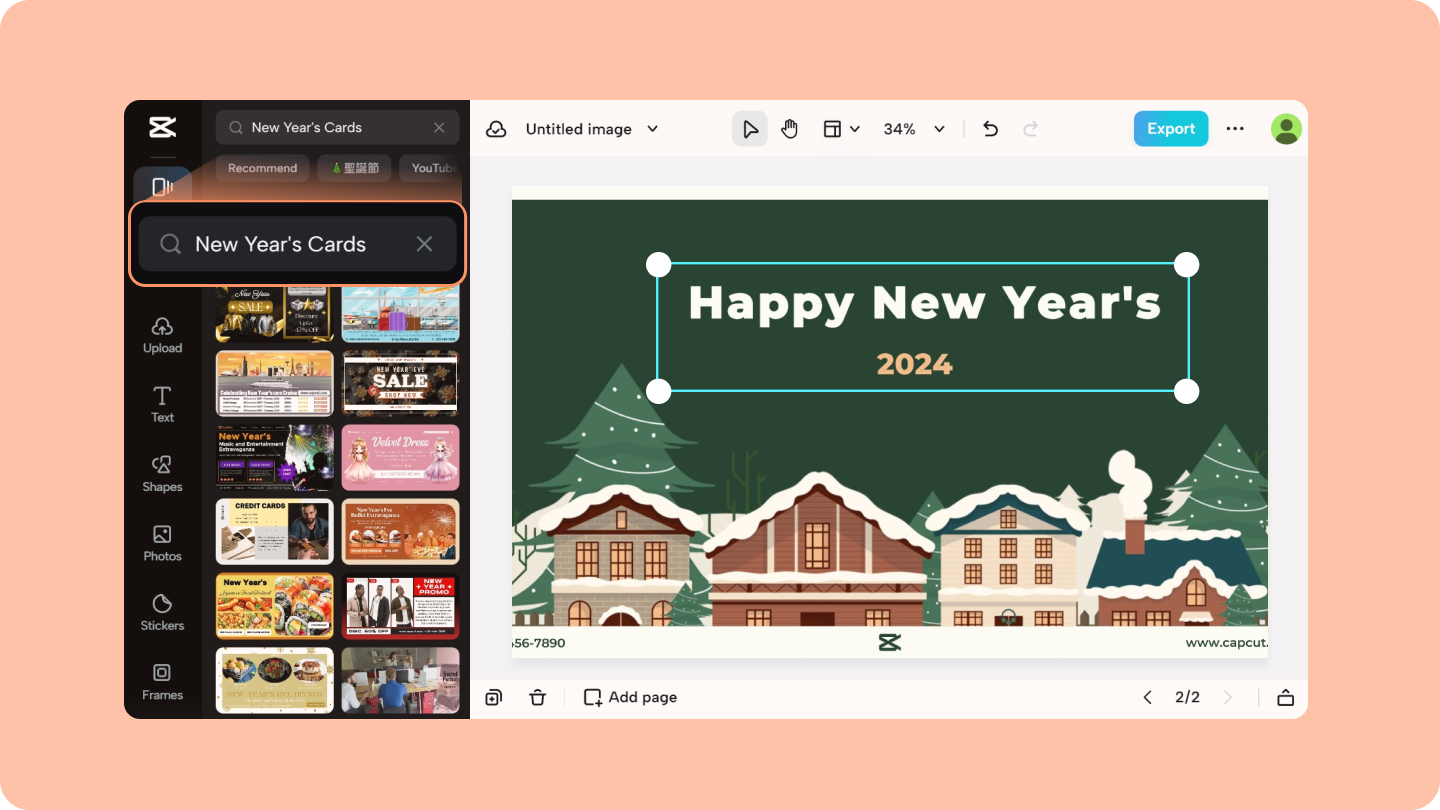The width and height of the screenshot is (1440, 810).
Task: Click the Export button
Action: pyautogui.click(x=1170, y=128)
